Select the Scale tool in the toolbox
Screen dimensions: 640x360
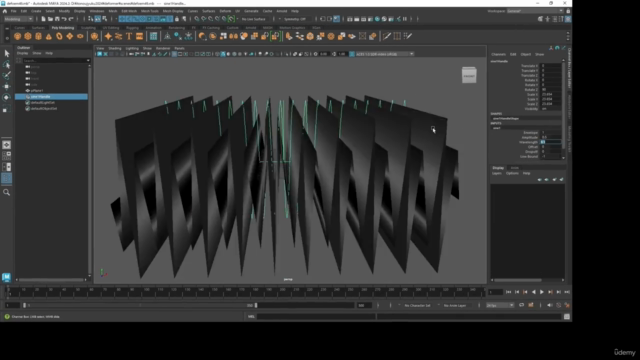pos(7,109)
